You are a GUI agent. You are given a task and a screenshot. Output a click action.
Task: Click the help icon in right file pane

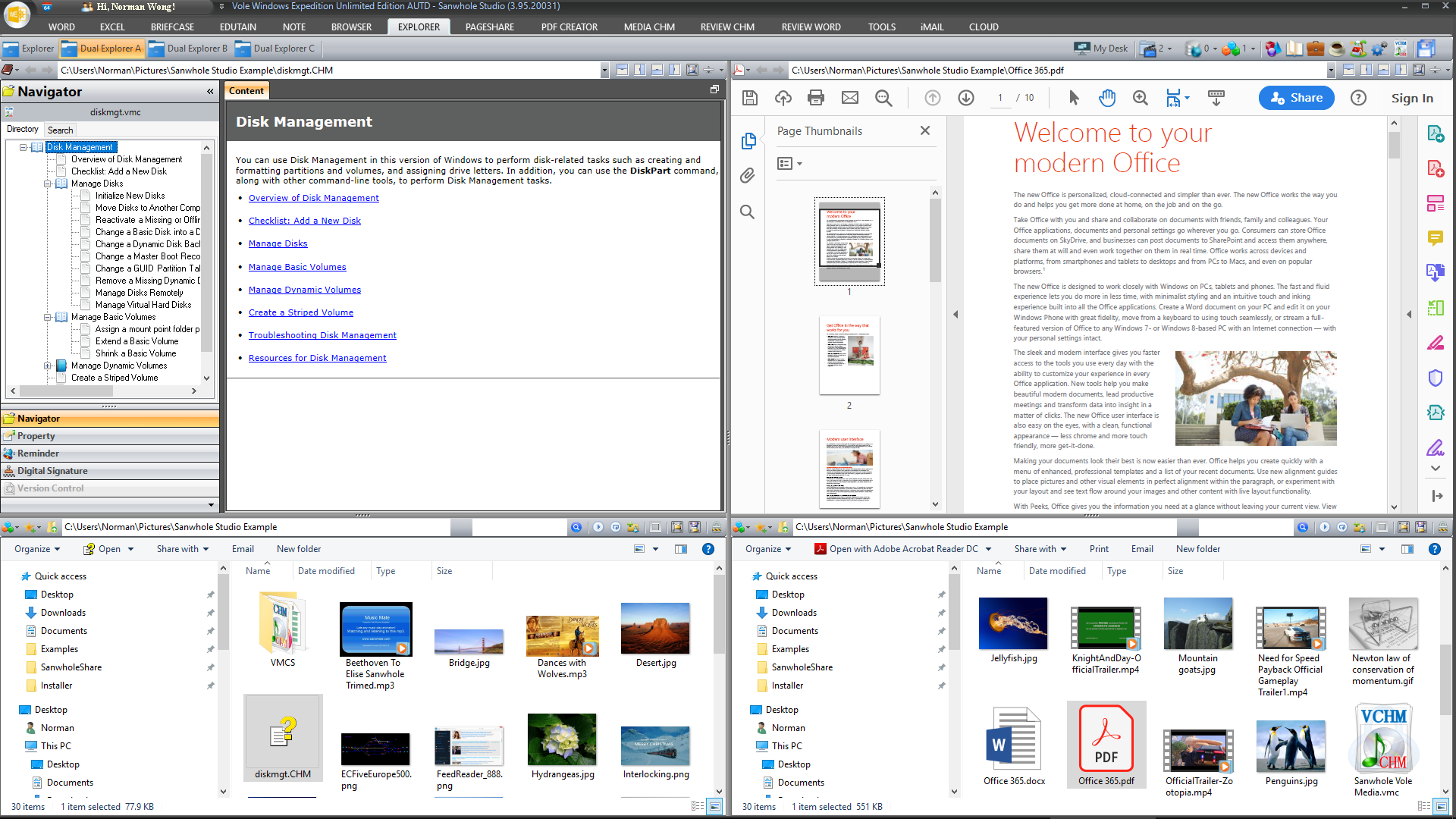pos(1435,549)
